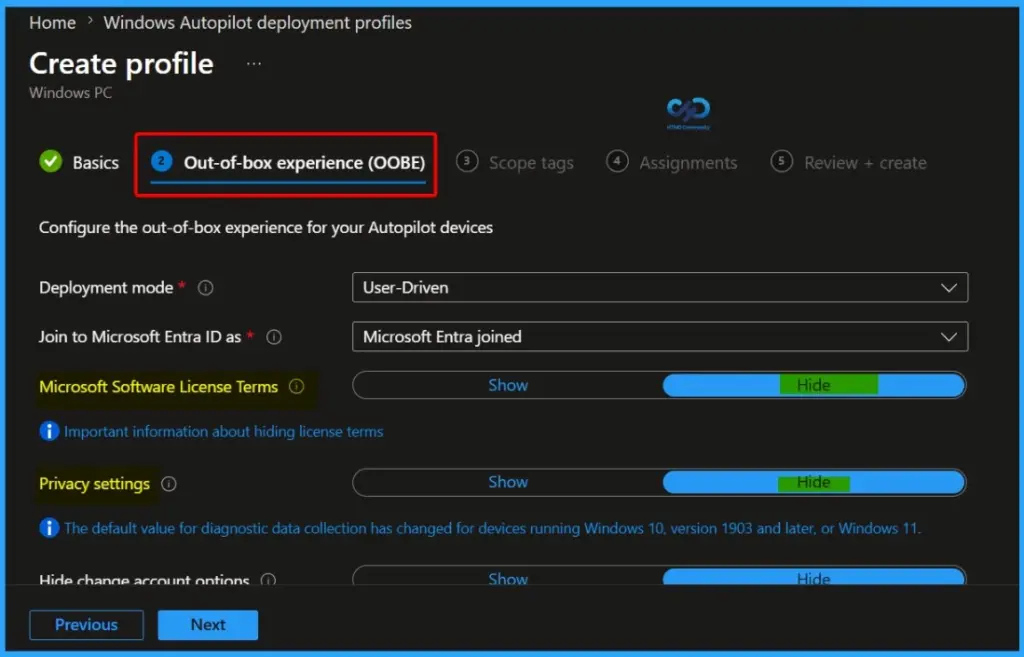1024x657 pixels.
Task: Click the step 4 circle icon for Assignments
Action: (x=616, y=161)
